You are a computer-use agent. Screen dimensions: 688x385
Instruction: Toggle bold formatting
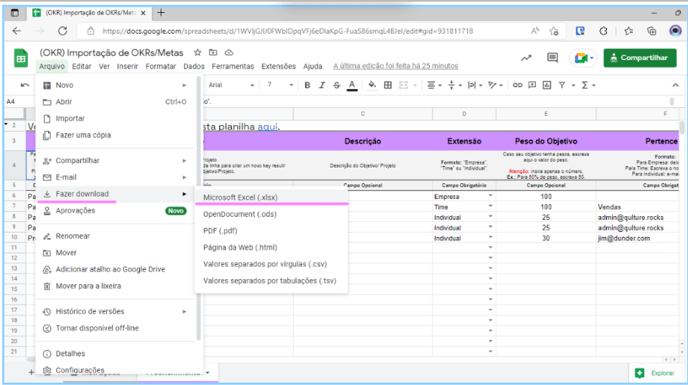pos(307,85)
